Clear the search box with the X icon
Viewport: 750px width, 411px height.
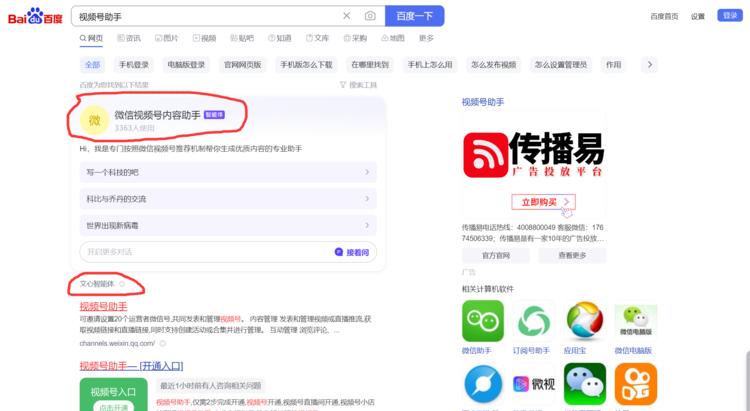pos(347,16)
